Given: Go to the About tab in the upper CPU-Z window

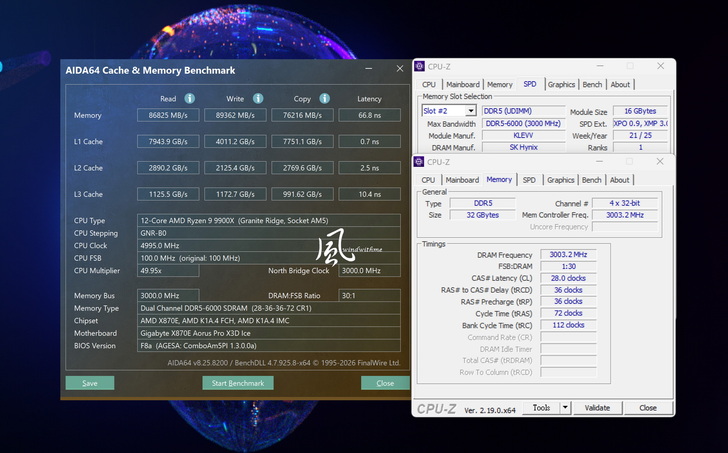Looking at the screenshot, I should tap(620, 85).
